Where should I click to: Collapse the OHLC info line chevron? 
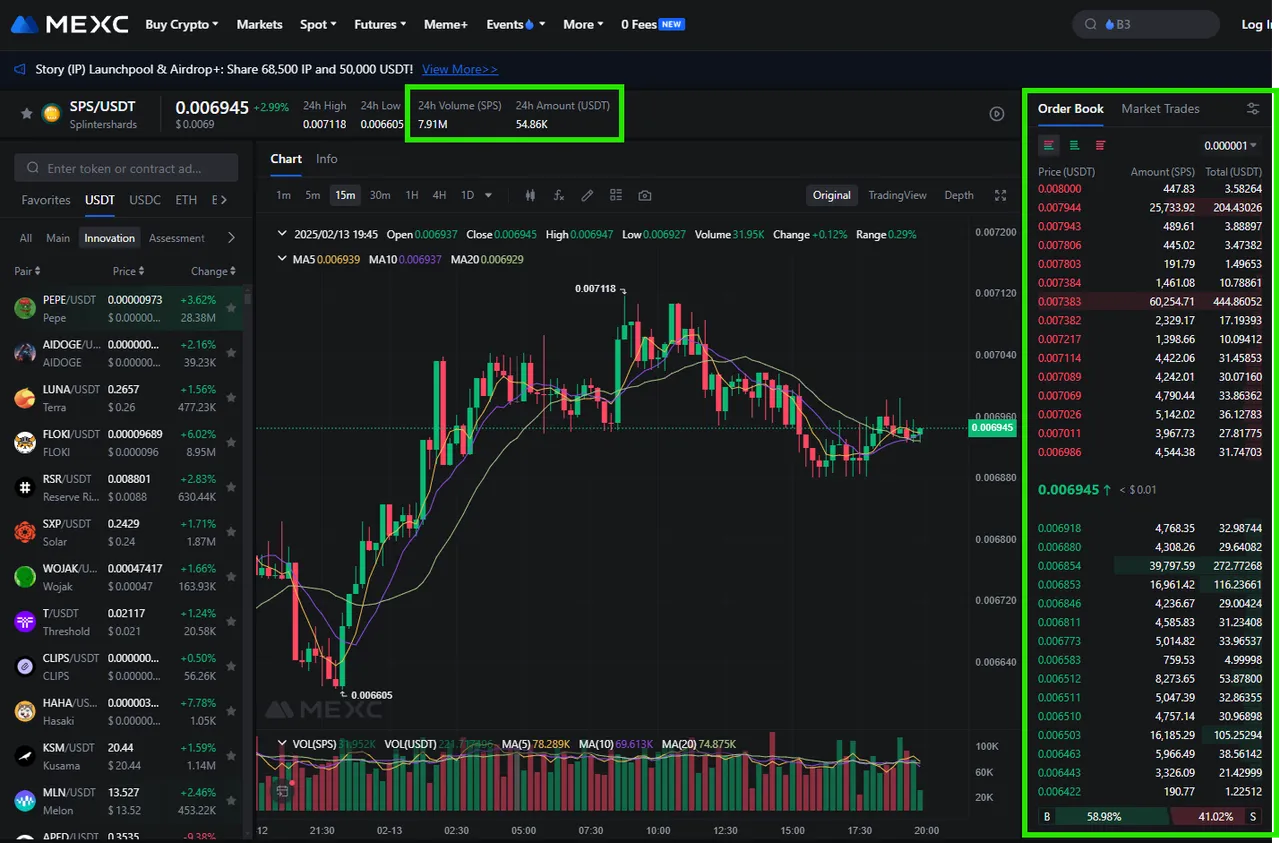[282, 234]
